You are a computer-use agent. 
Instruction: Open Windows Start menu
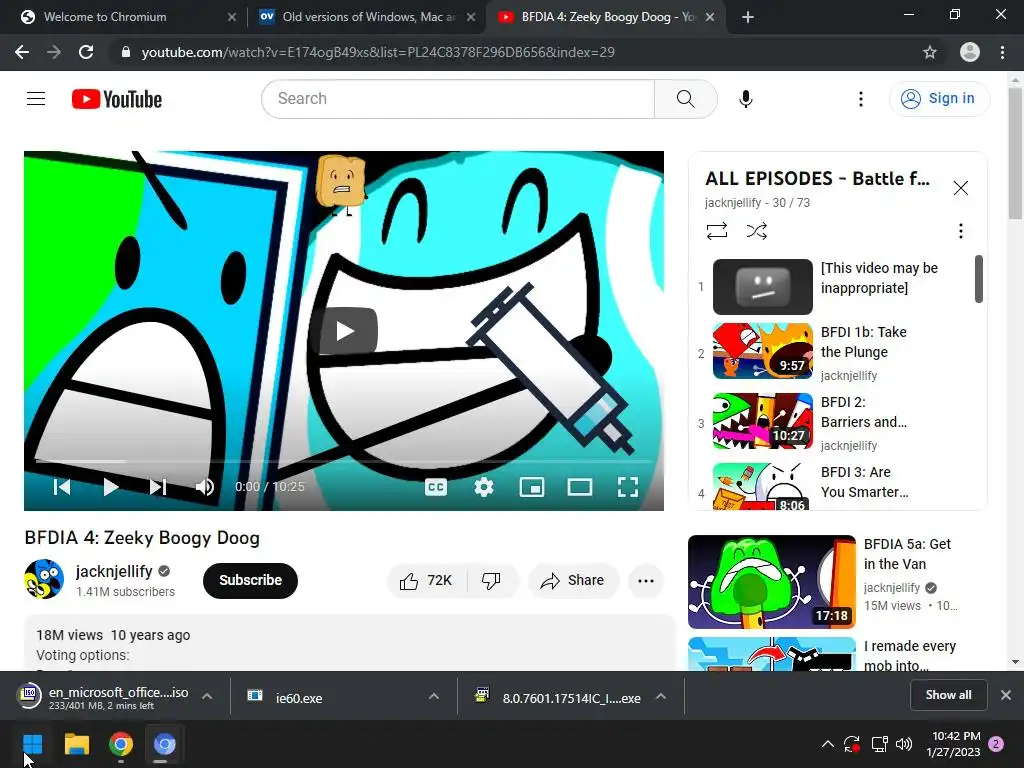coord(33,744)
